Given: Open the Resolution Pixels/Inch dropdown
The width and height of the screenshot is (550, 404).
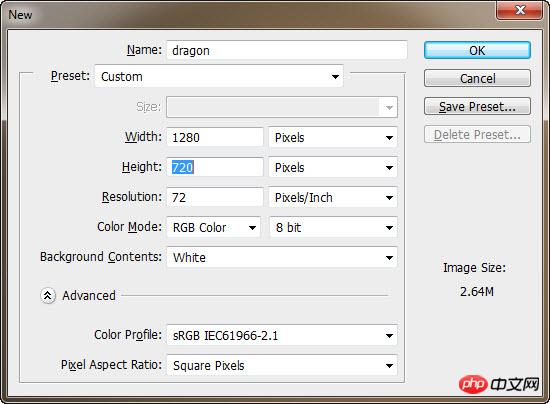Looking at the screenshot, I should click(333, 197).
